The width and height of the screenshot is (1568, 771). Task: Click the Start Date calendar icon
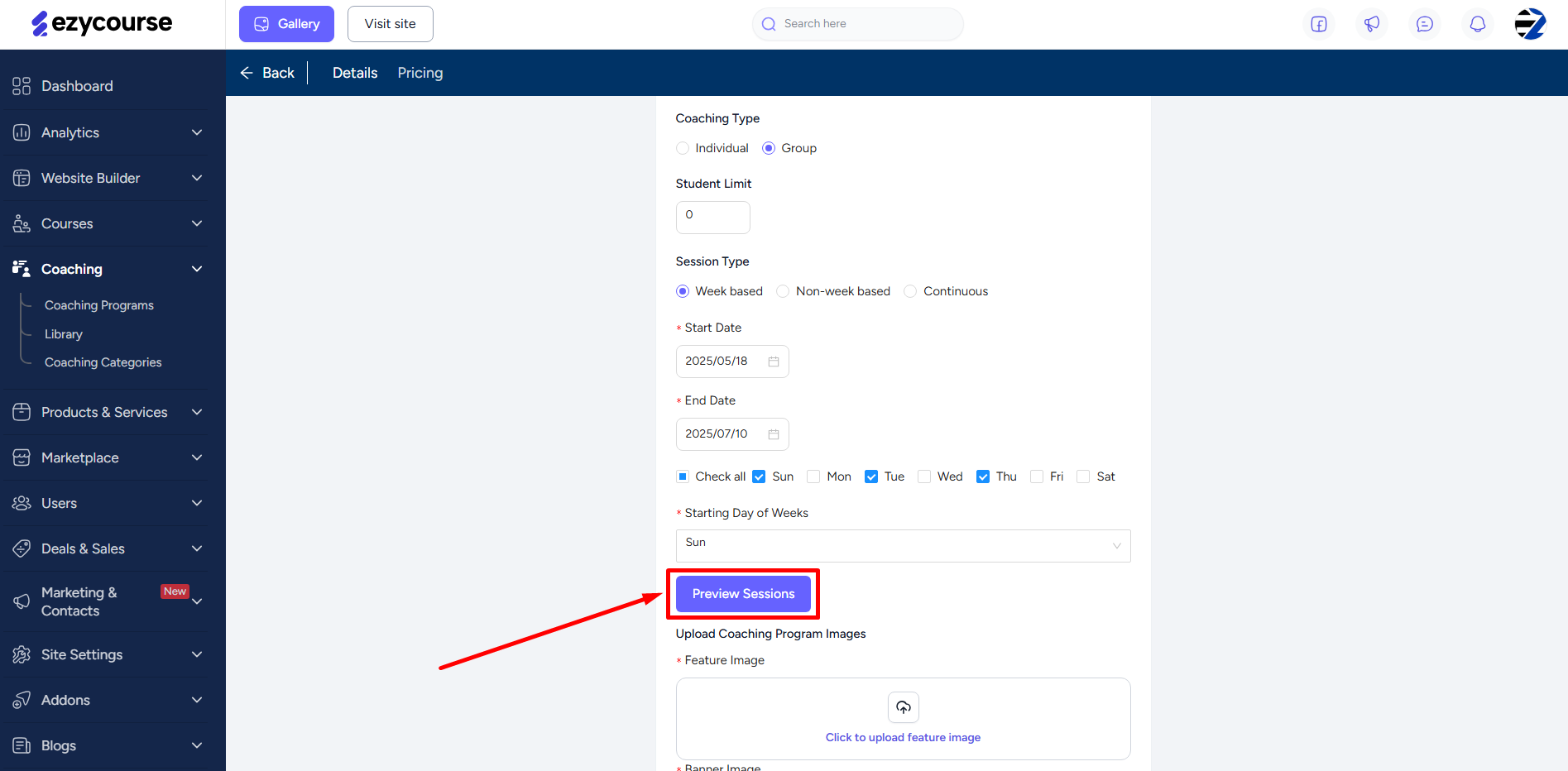pos(774,362)
